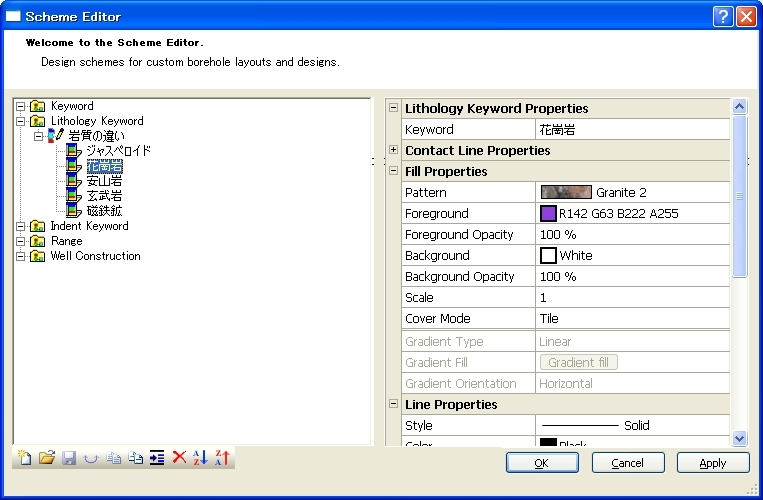Sort items descending with Z-A icon

(x=222, y=458)
